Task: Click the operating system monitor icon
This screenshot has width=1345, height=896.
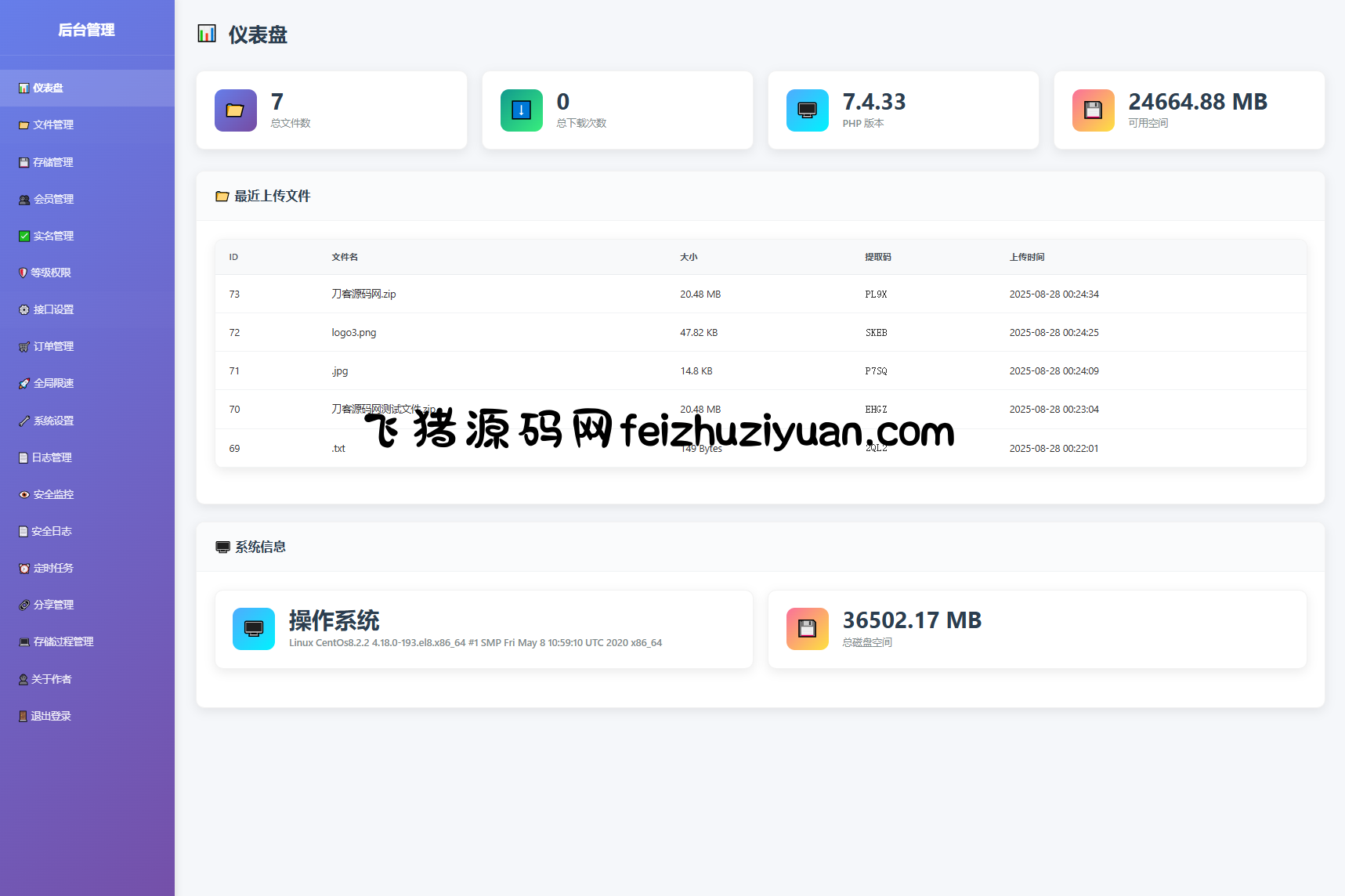Action: (253, 629)
